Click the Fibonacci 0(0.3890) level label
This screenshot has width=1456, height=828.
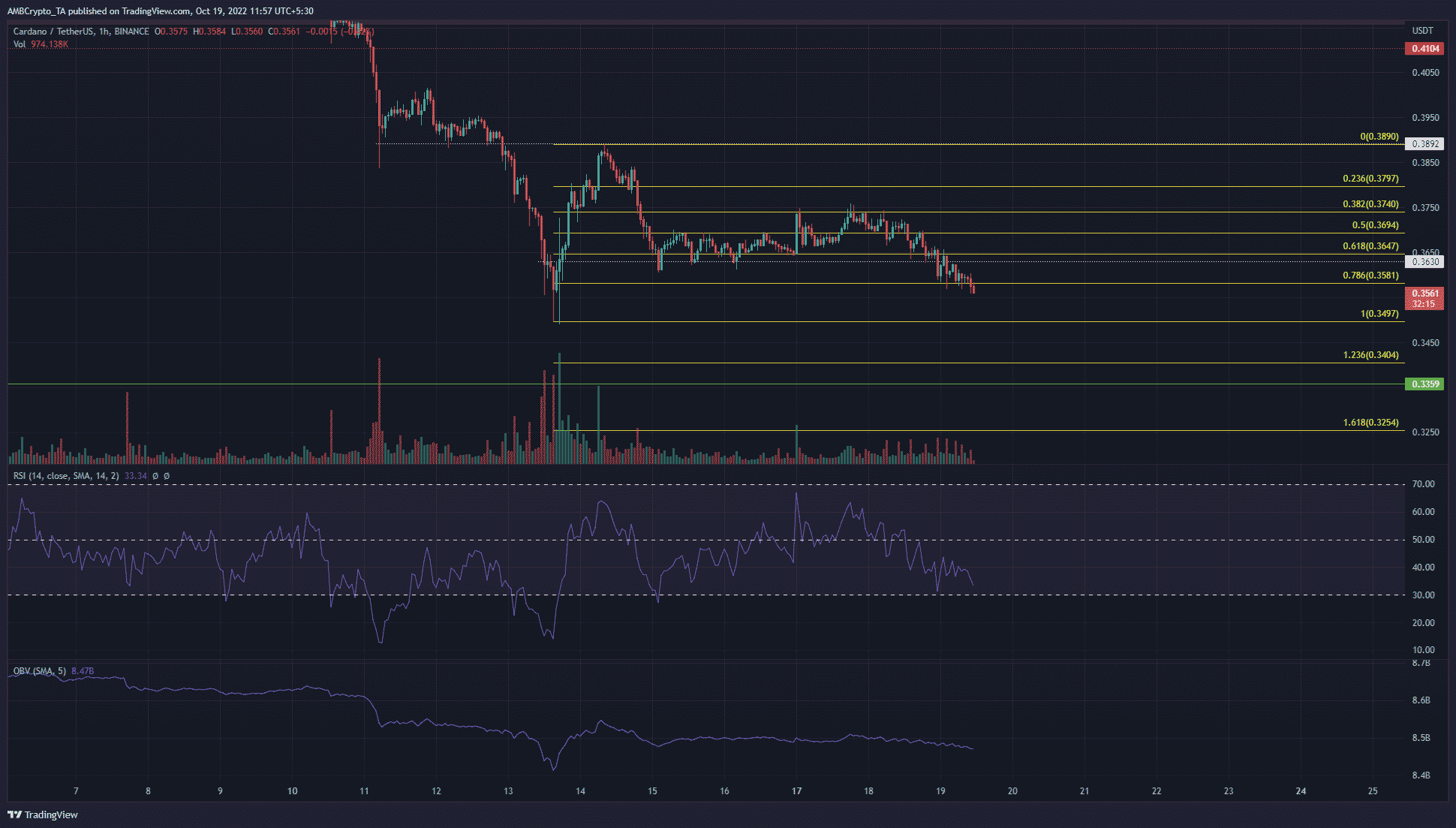[x=1379, y=137]
